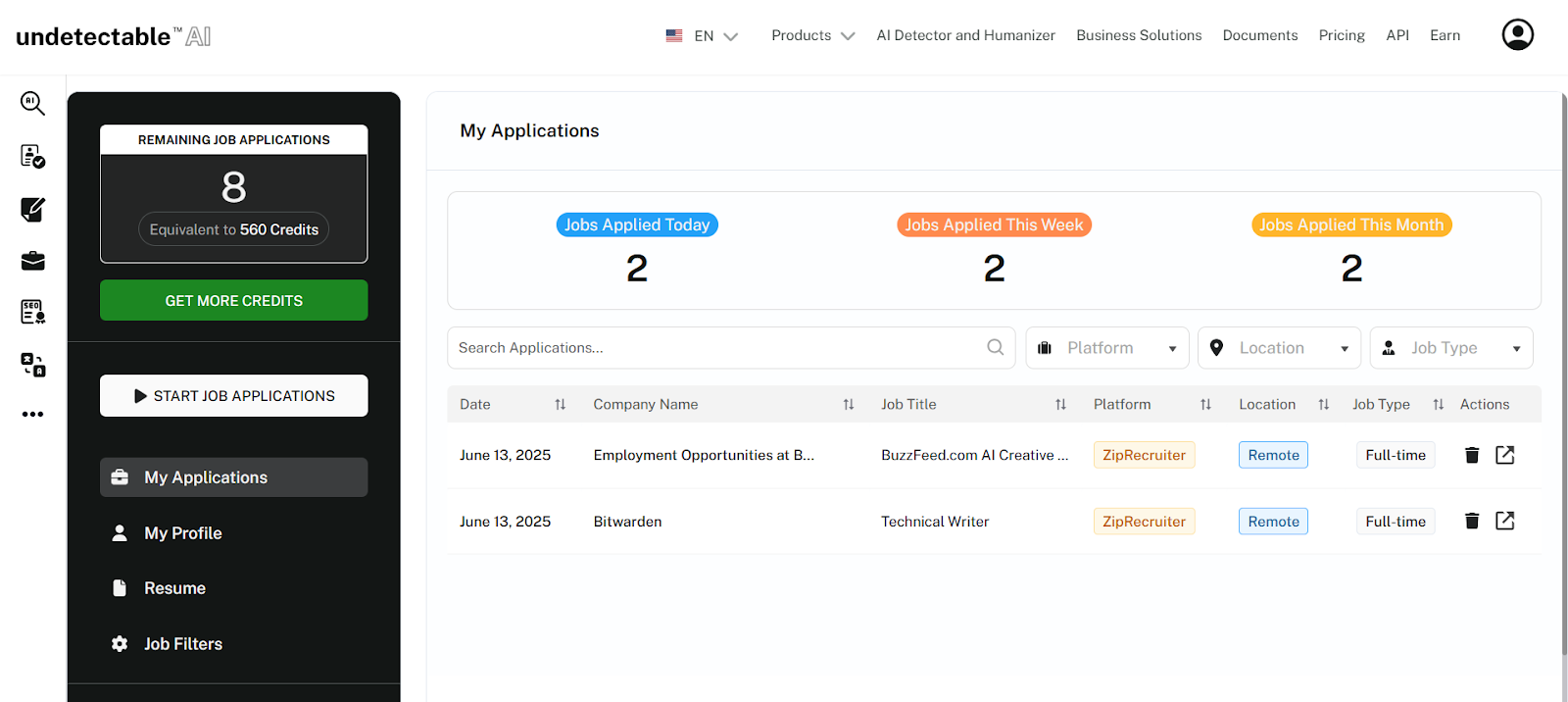Sort by Platform column using its sort arrows
The image size is (1568, 702).
1206,404
